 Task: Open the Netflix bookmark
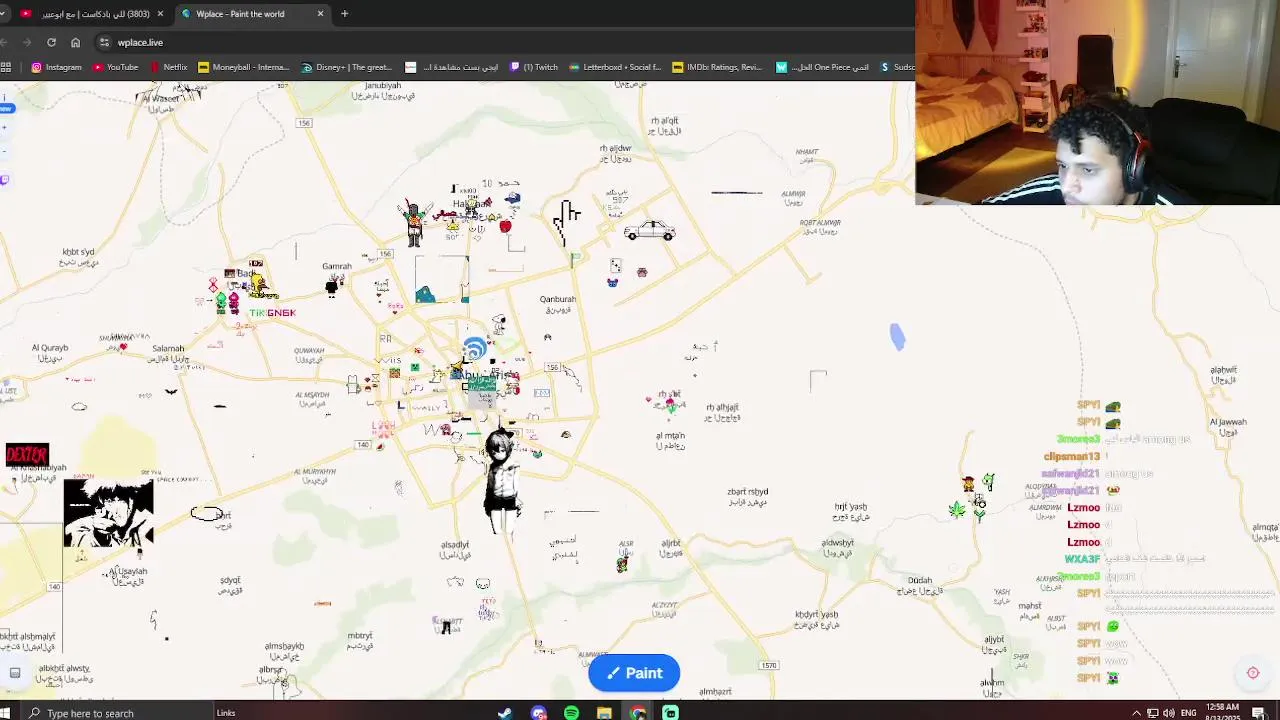[168, 67]
